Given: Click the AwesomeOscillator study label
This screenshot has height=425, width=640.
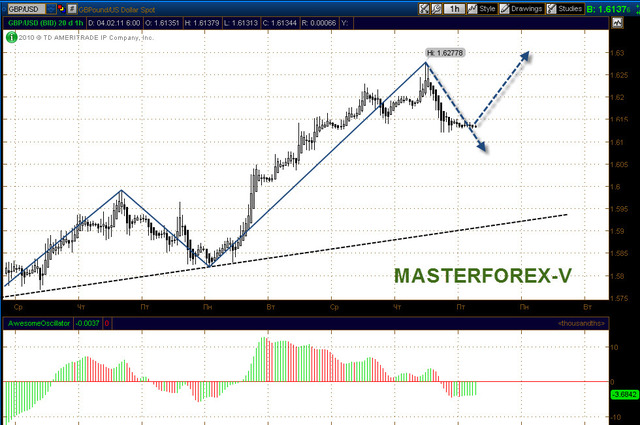Looking at the screenshot, I should coord(39,323).
